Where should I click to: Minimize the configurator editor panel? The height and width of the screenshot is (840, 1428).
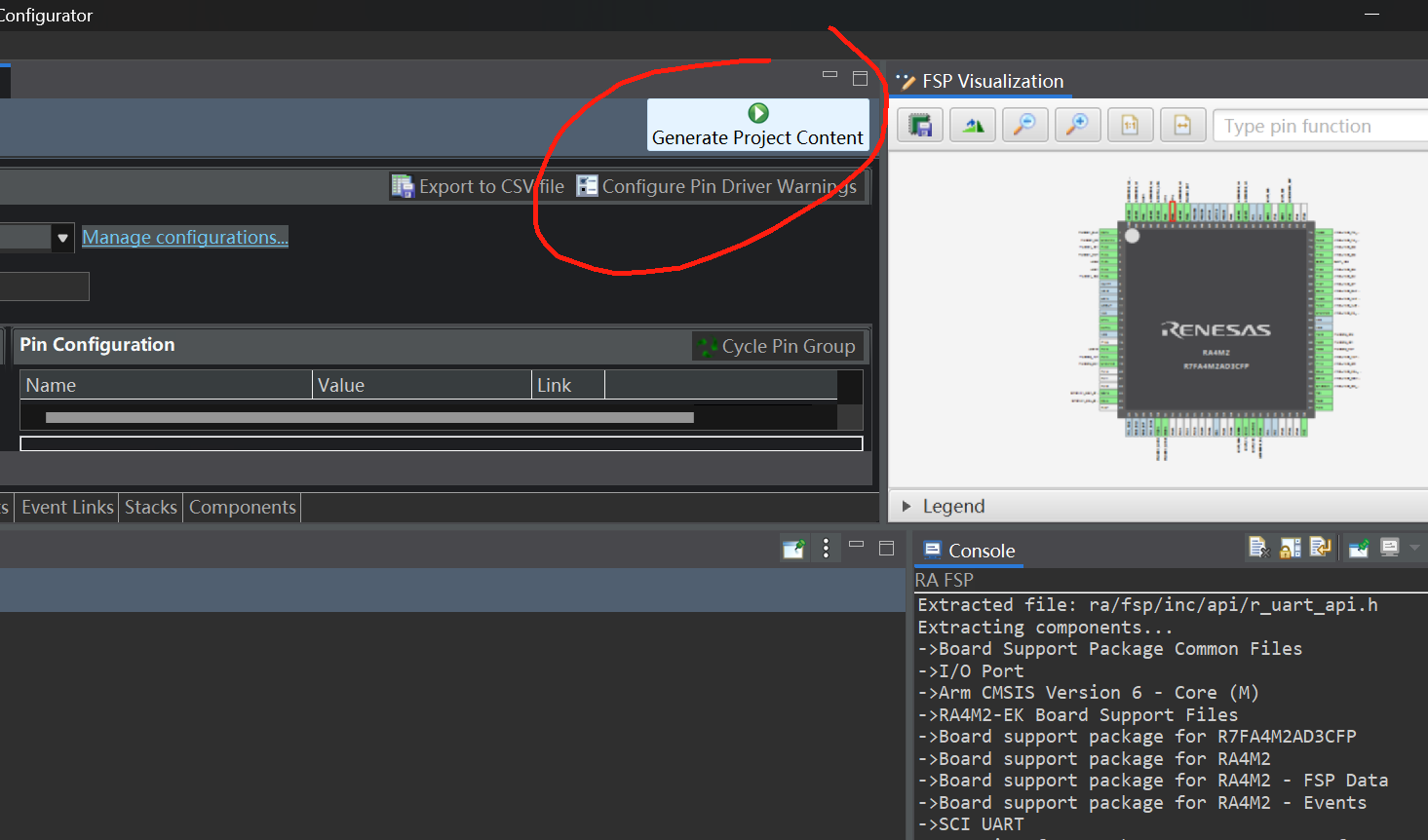[830, 74]
